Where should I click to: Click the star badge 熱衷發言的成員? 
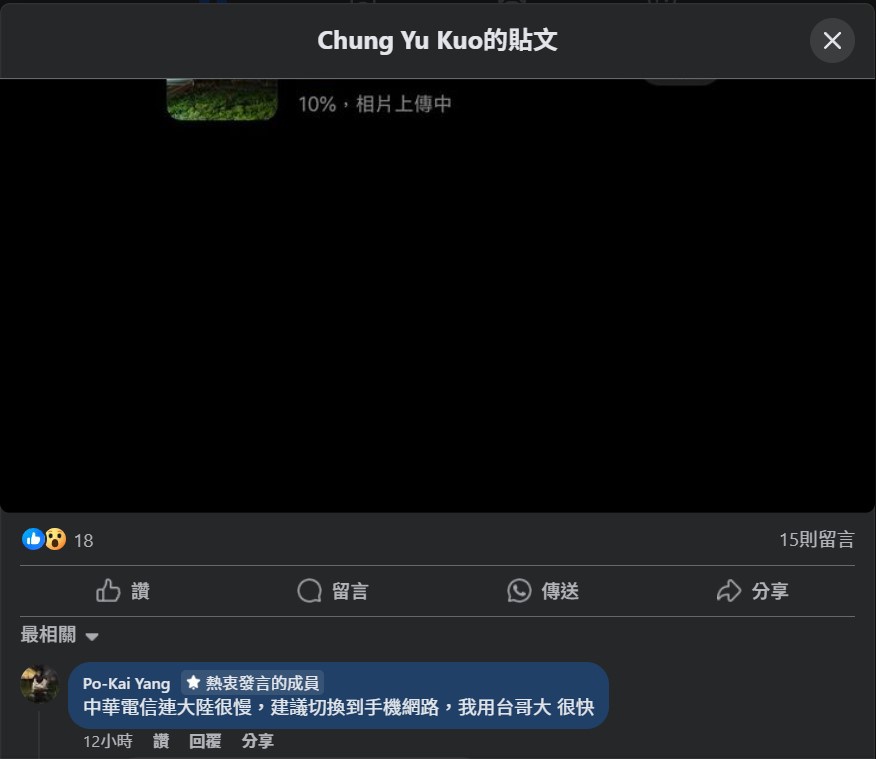coord(253,682)
